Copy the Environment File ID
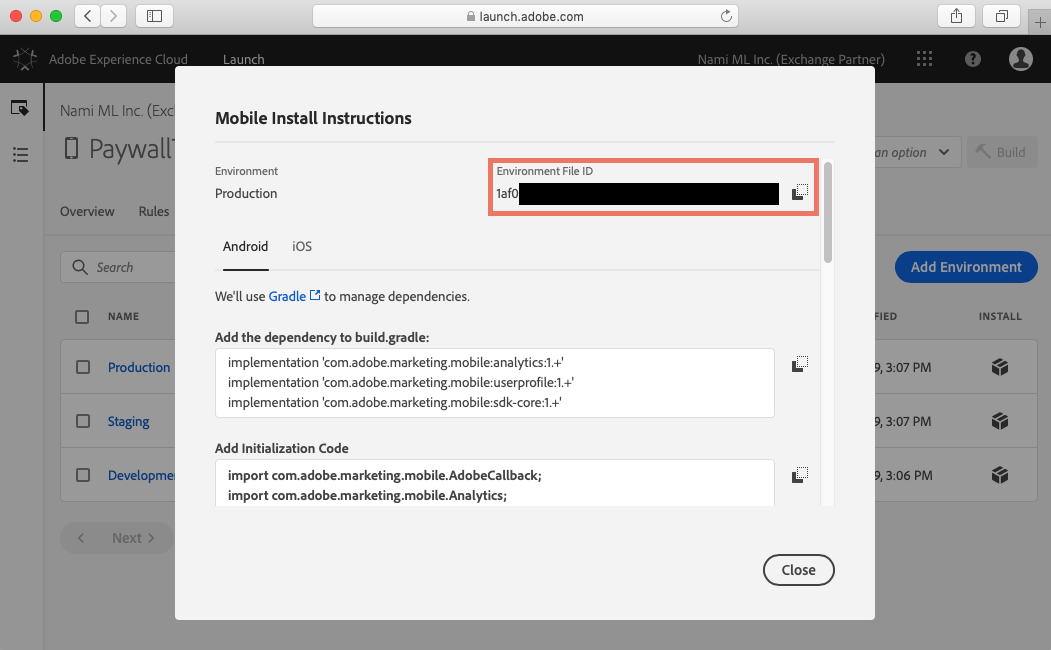The image size is (1051, 650). [800, 192]
